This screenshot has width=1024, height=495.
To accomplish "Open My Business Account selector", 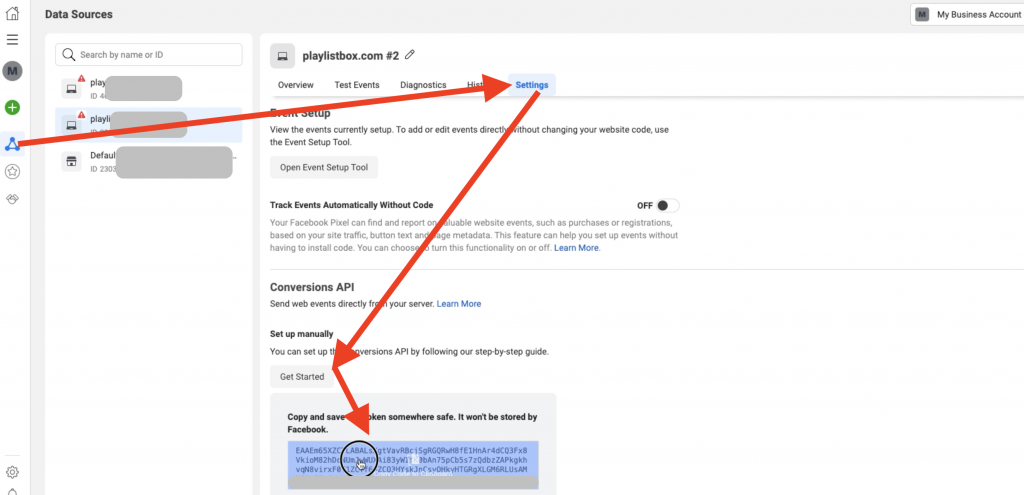I will tap(965, 15).
